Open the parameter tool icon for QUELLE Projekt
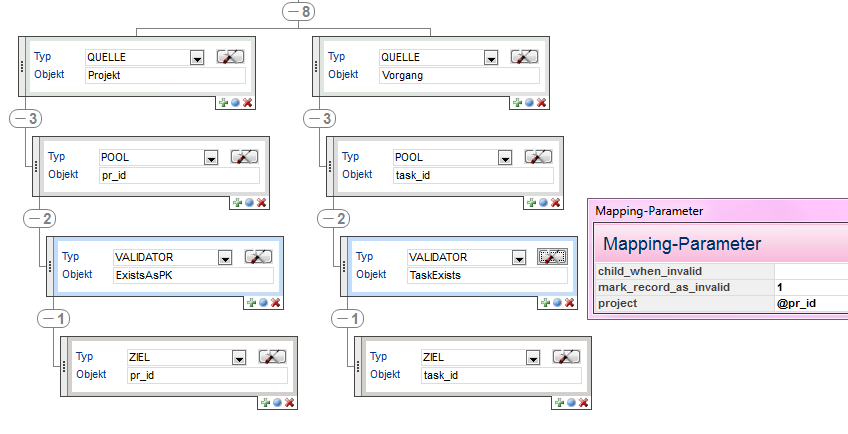The width and height of the screenshot is (848, 434). tap(230, 57)
